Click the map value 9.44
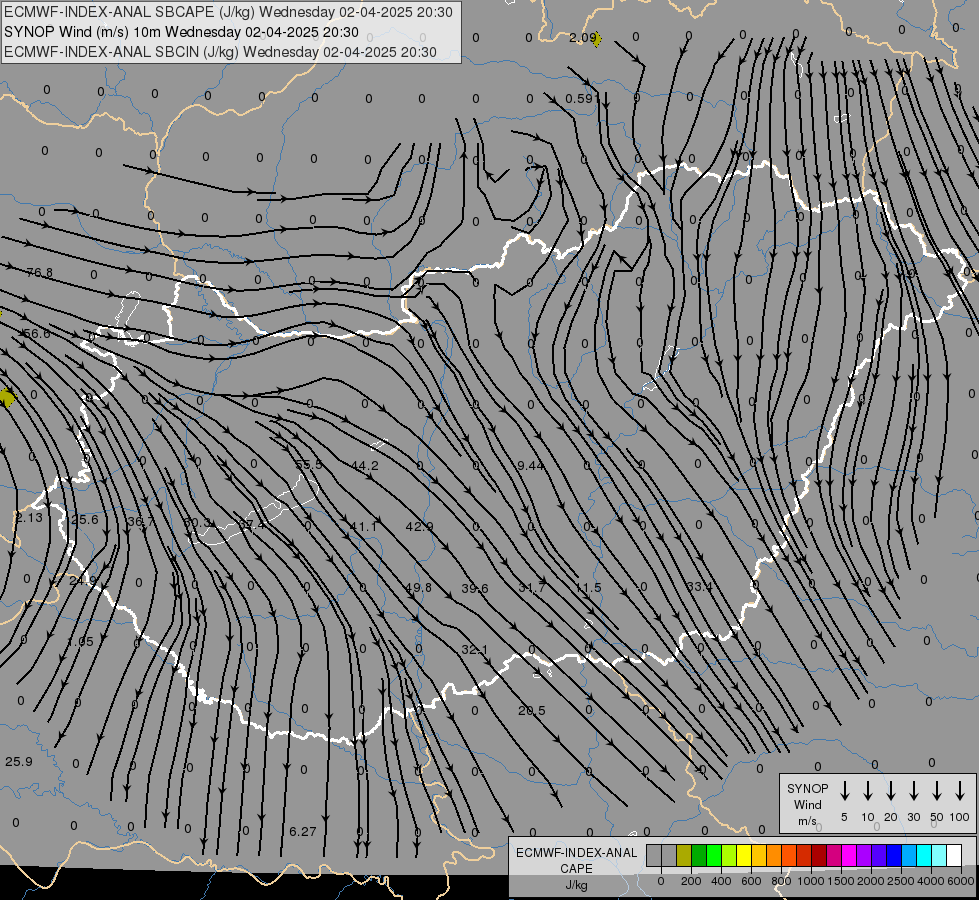 530,465
